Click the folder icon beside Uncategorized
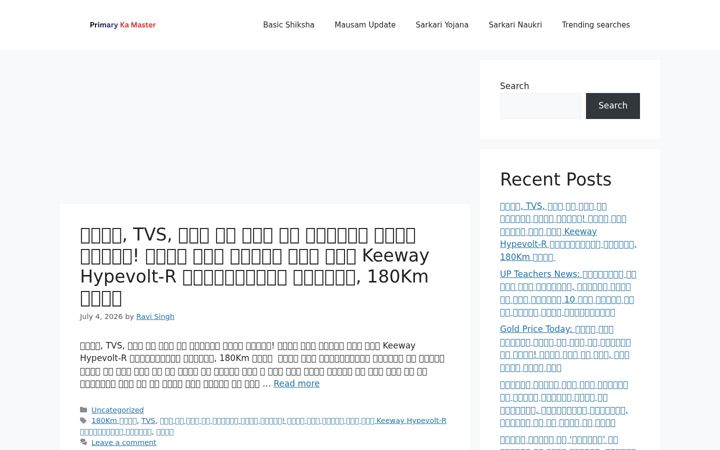The height and width of the screenshot is (450, 720). click(84, 410)
